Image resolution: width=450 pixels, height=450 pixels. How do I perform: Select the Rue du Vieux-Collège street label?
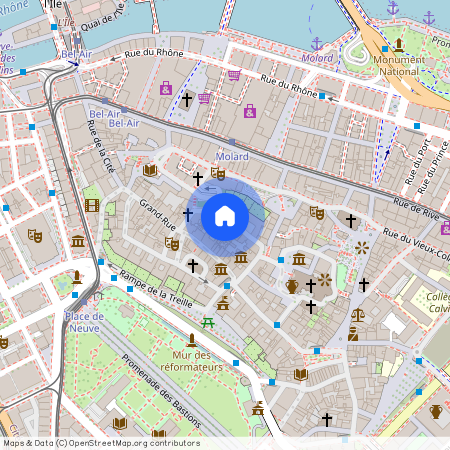pos(416,244)
